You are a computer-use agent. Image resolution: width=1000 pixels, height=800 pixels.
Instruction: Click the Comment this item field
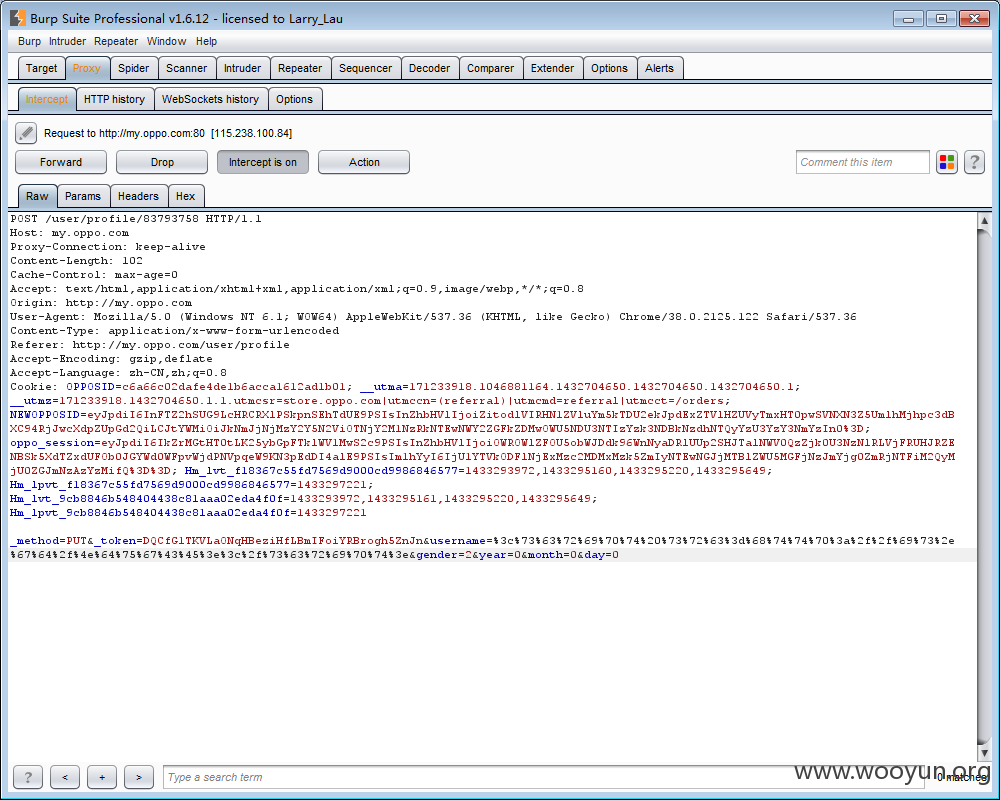click(863, 162)
